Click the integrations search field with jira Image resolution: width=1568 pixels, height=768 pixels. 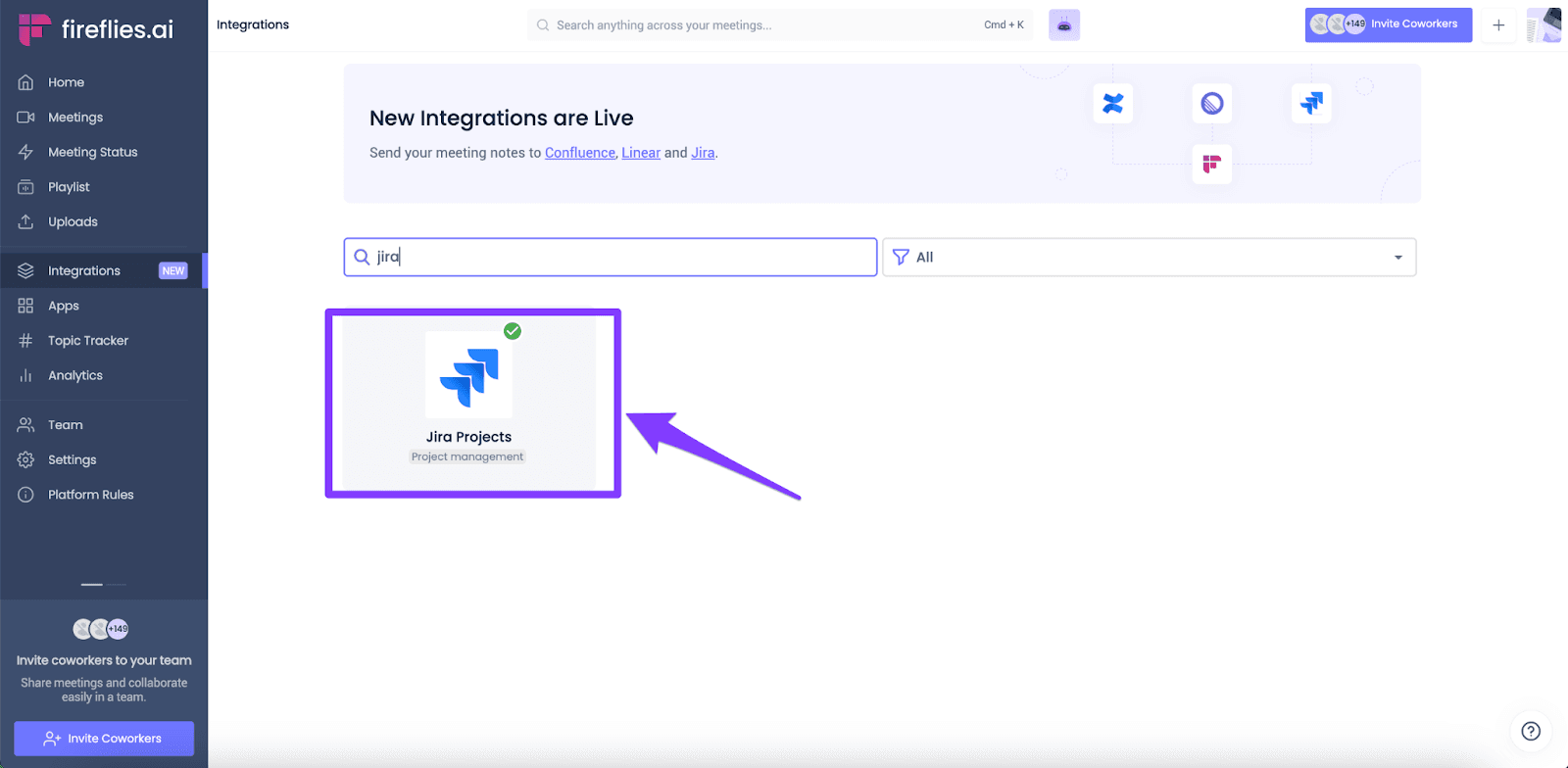611,257
